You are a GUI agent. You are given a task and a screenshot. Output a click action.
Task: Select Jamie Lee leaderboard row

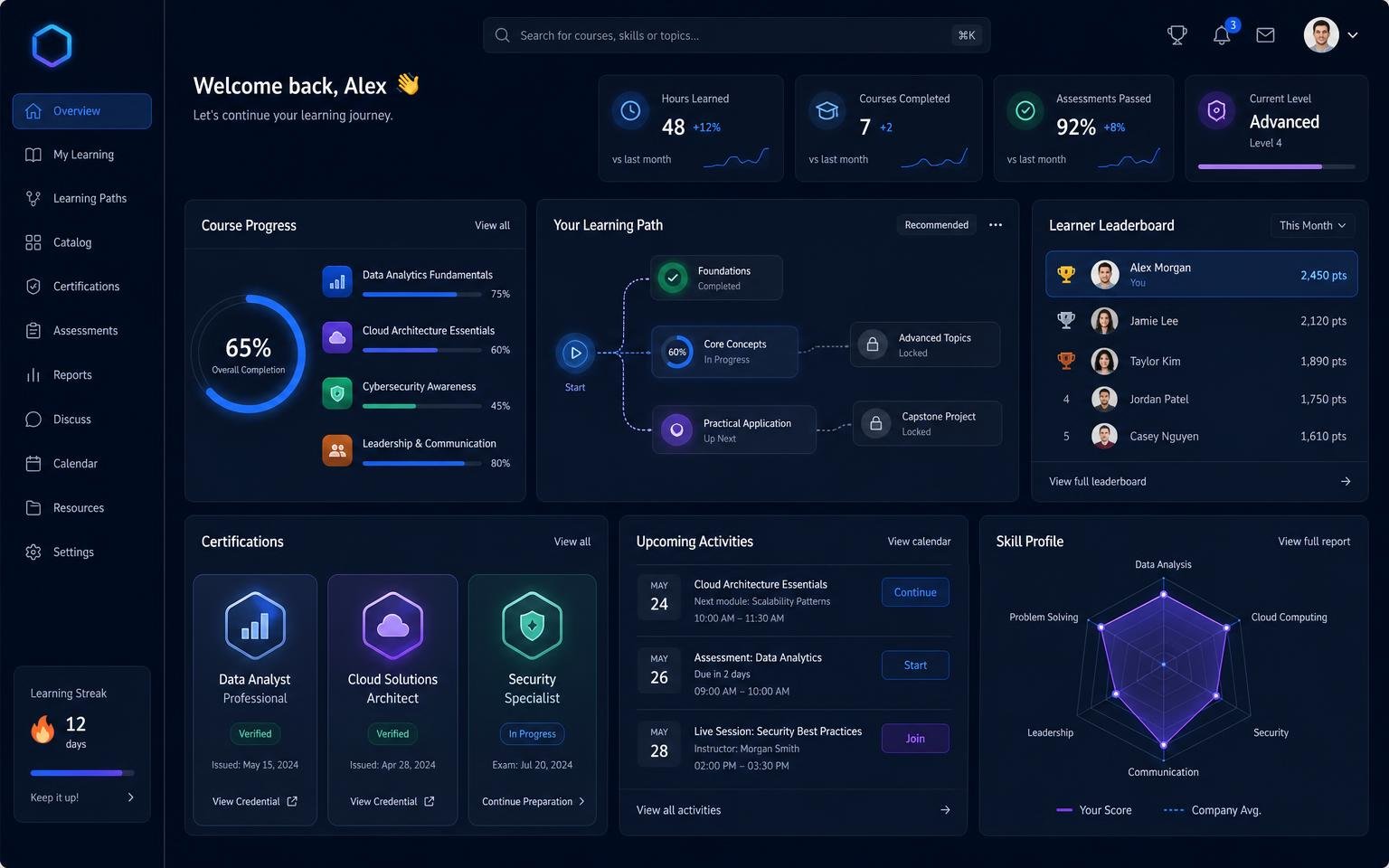point(1201,321)
